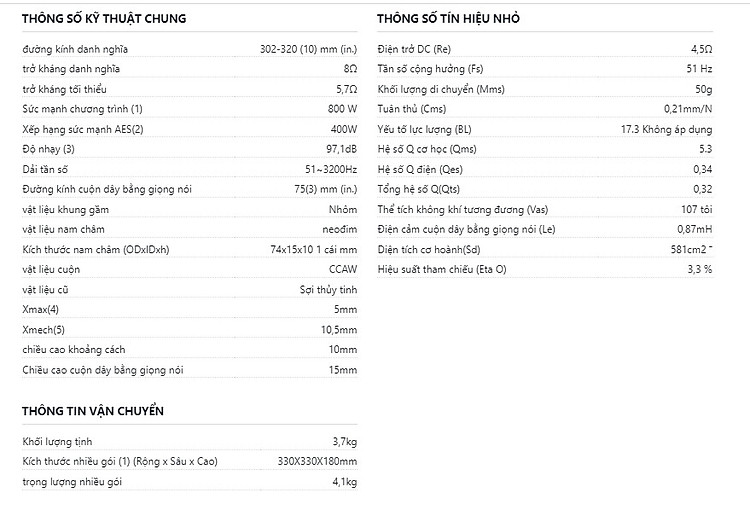Select the Dải tần số row label
This screenshot has width=750, height=520.
tap(45, 170)
